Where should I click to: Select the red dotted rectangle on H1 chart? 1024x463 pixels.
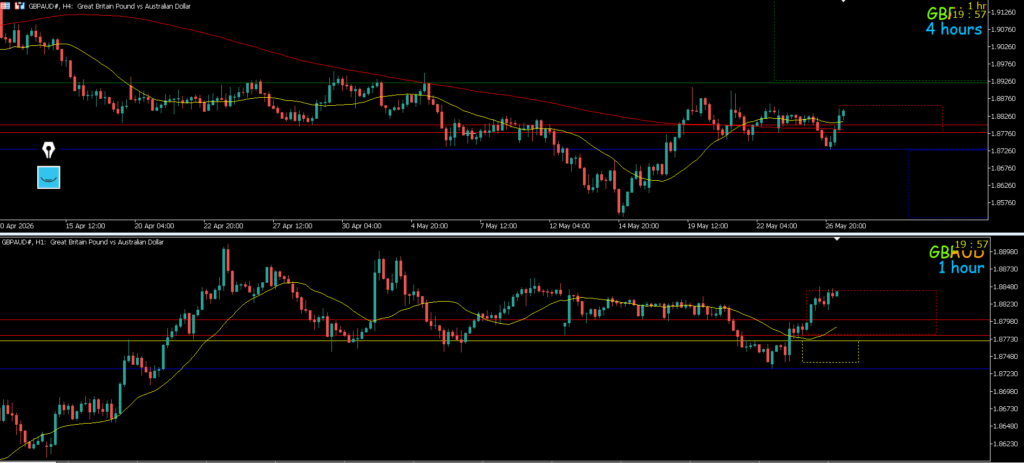pyautogui.click(x=871, y=313)
